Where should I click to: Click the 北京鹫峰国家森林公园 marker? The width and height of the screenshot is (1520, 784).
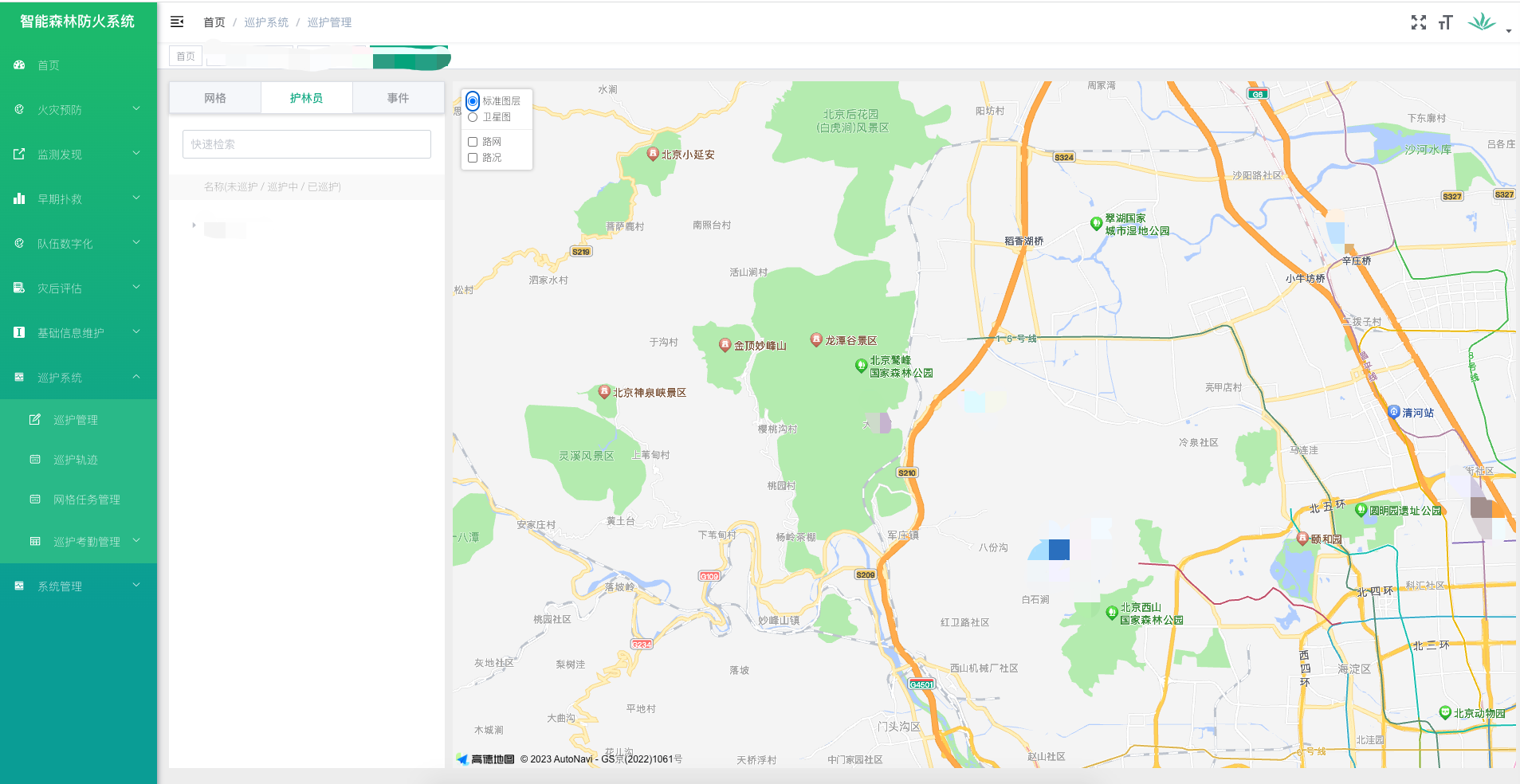(x=861, y=366)
